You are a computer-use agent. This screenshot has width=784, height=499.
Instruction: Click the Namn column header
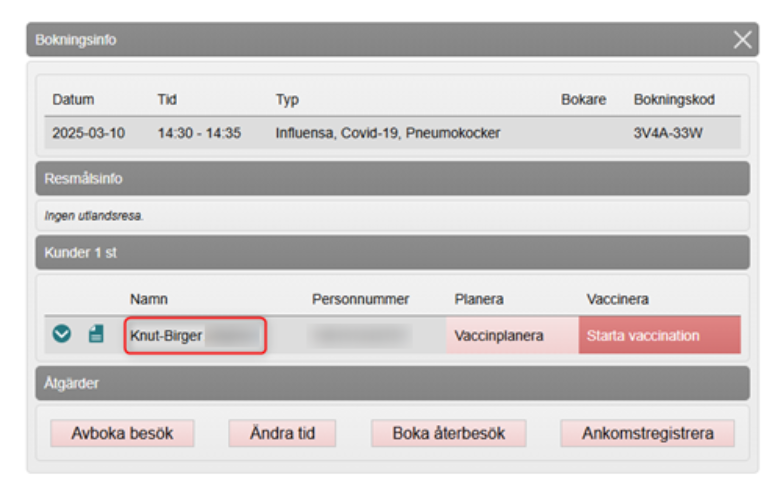pos(148,299)
